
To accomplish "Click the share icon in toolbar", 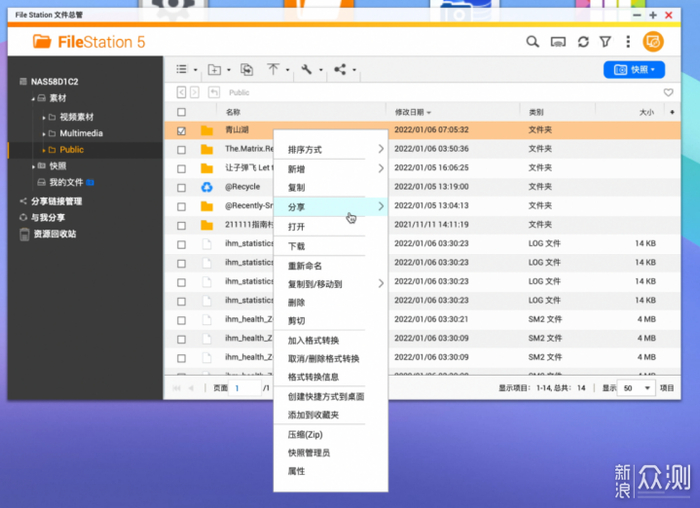I will point(340,70).
